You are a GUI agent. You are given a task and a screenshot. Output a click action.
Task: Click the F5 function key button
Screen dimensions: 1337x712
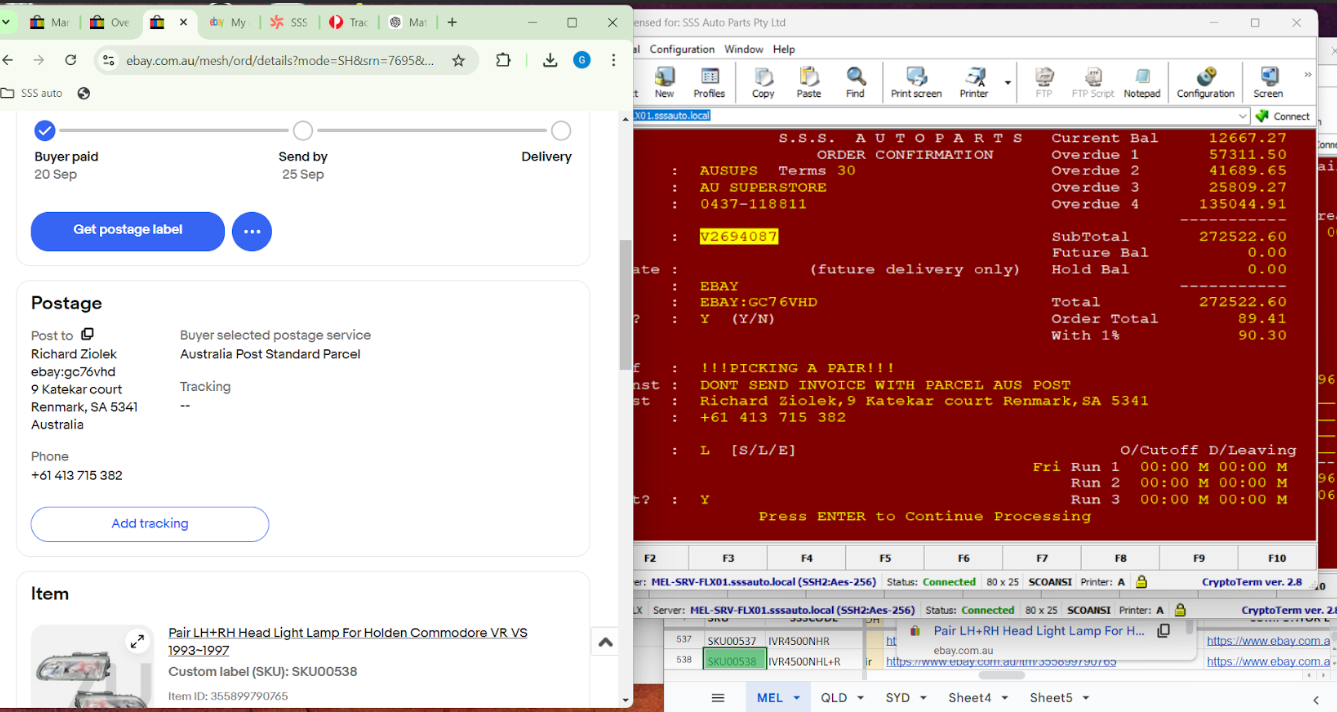point(885,558)
